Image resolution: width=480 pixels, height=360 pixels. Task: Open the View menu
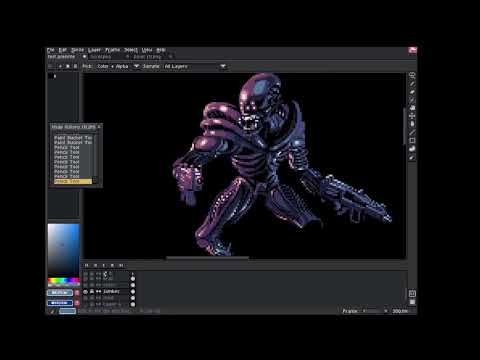click(147, 50)
